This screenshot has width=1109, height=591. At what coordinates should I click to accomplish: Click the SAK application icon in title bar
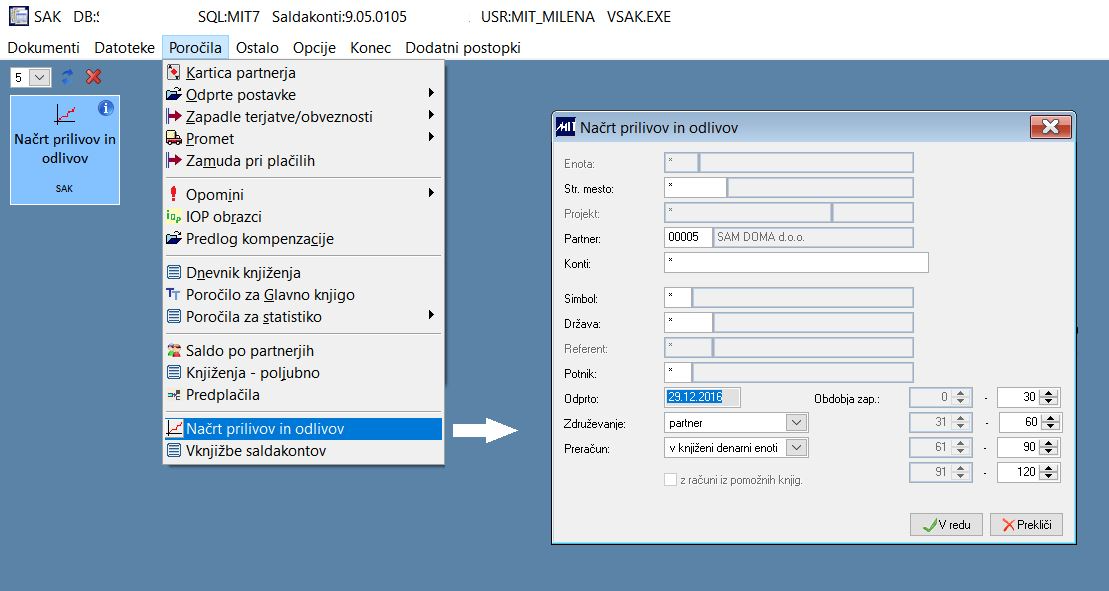click(18, 16)
